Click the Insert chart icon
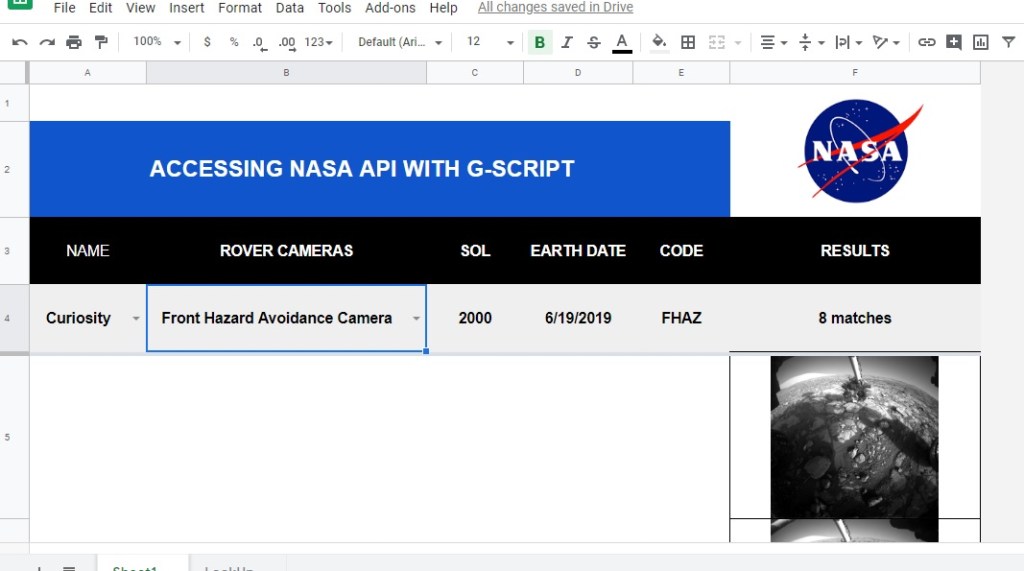The width and height of the screenshot is (1024, 571). (x=981, y=42)
